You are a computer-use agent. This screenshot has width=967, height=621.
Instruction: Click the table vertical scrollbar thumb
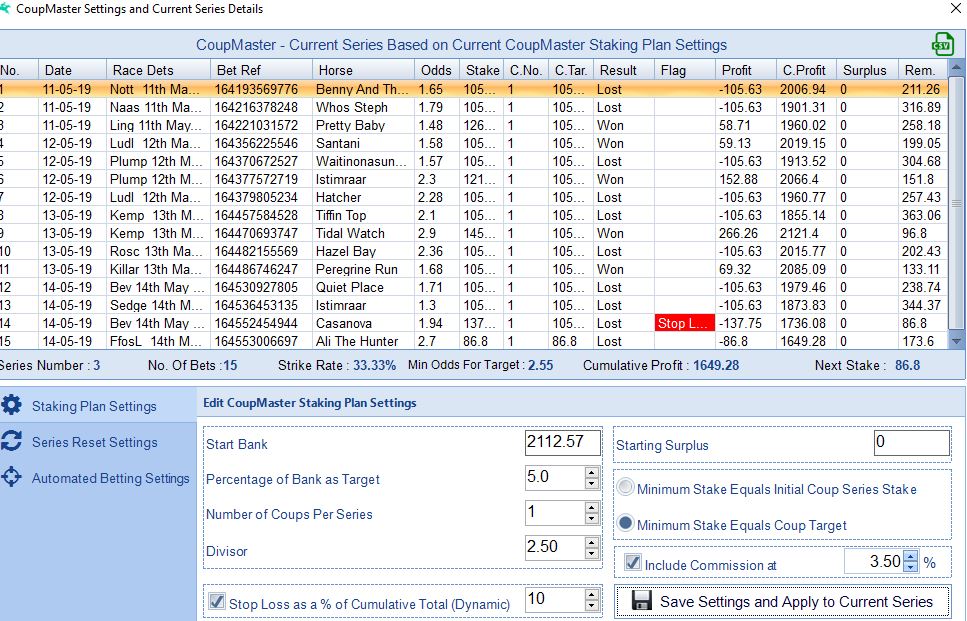pos(957,203)
